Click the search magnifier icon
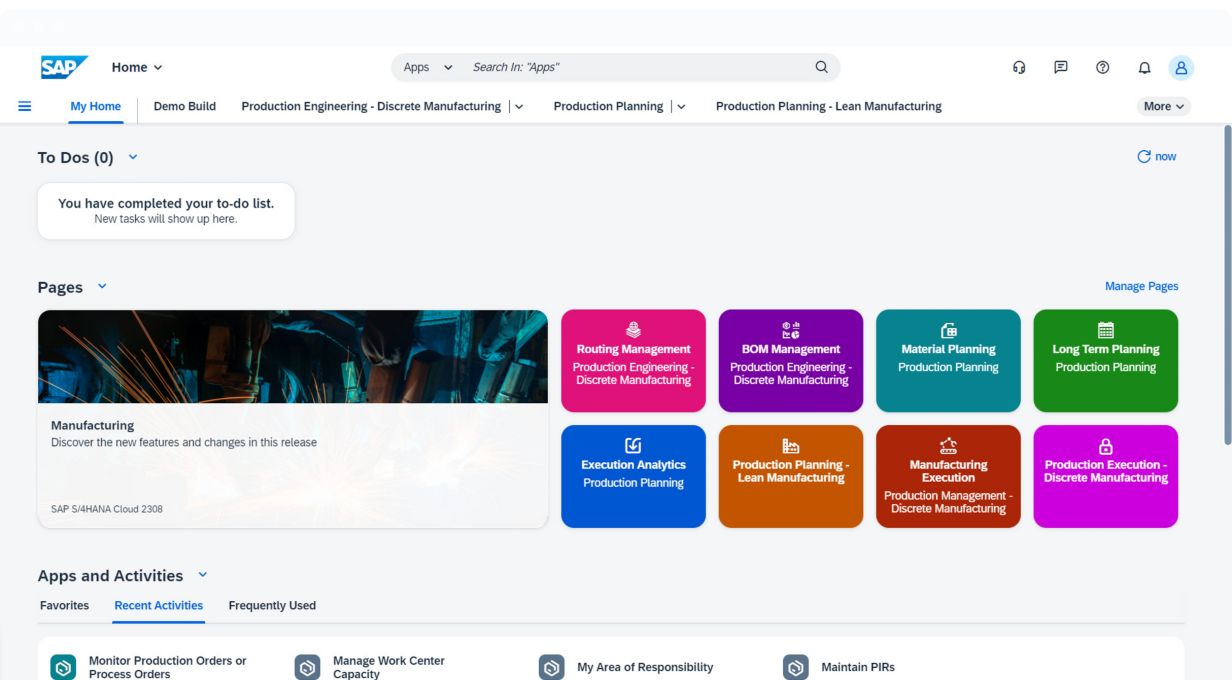Viewport: 1232px width, 680px height. click(x=821, y=67)
